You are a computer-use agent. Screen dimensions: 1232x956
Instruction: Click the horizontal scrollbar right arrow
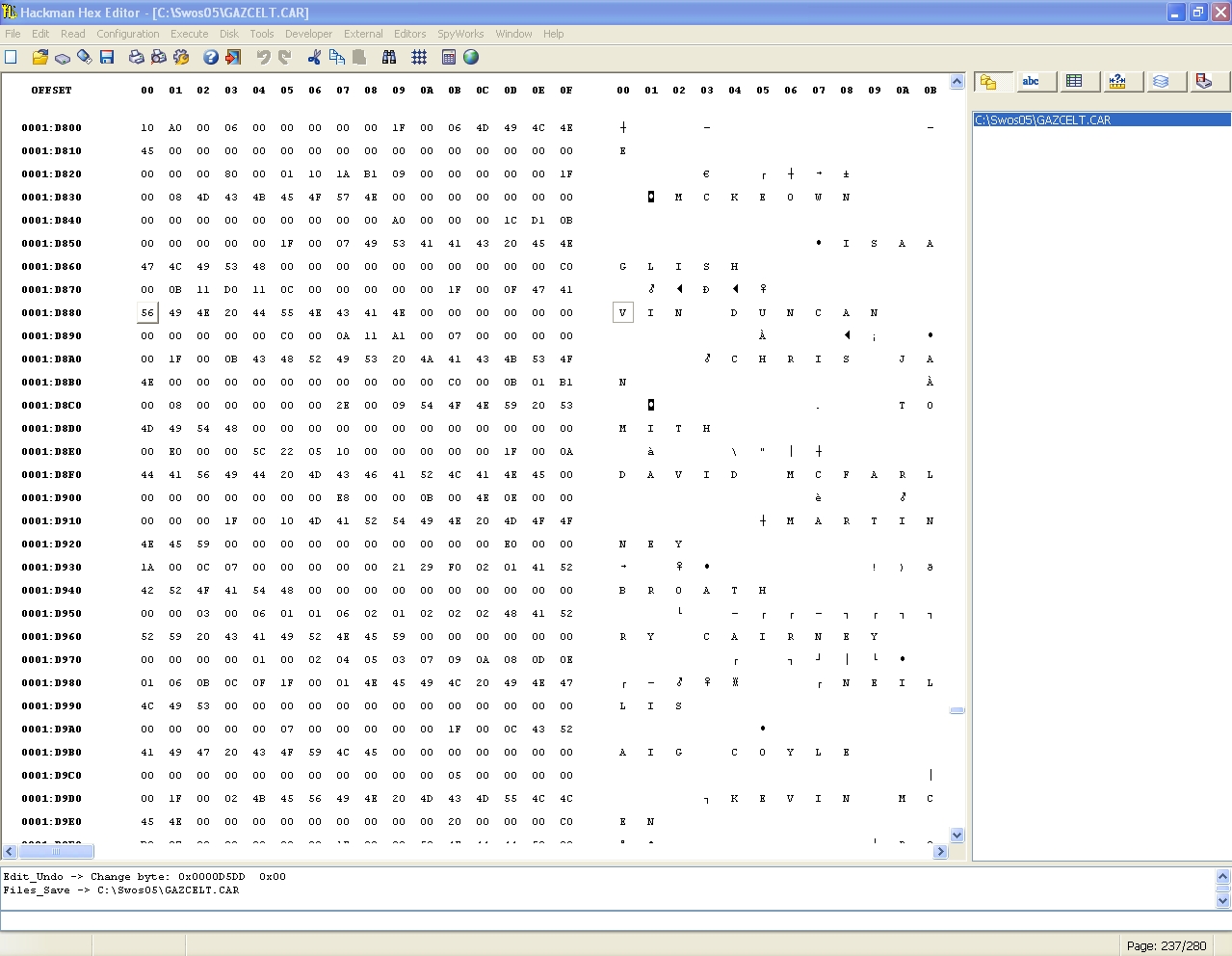tap(941, 852)
